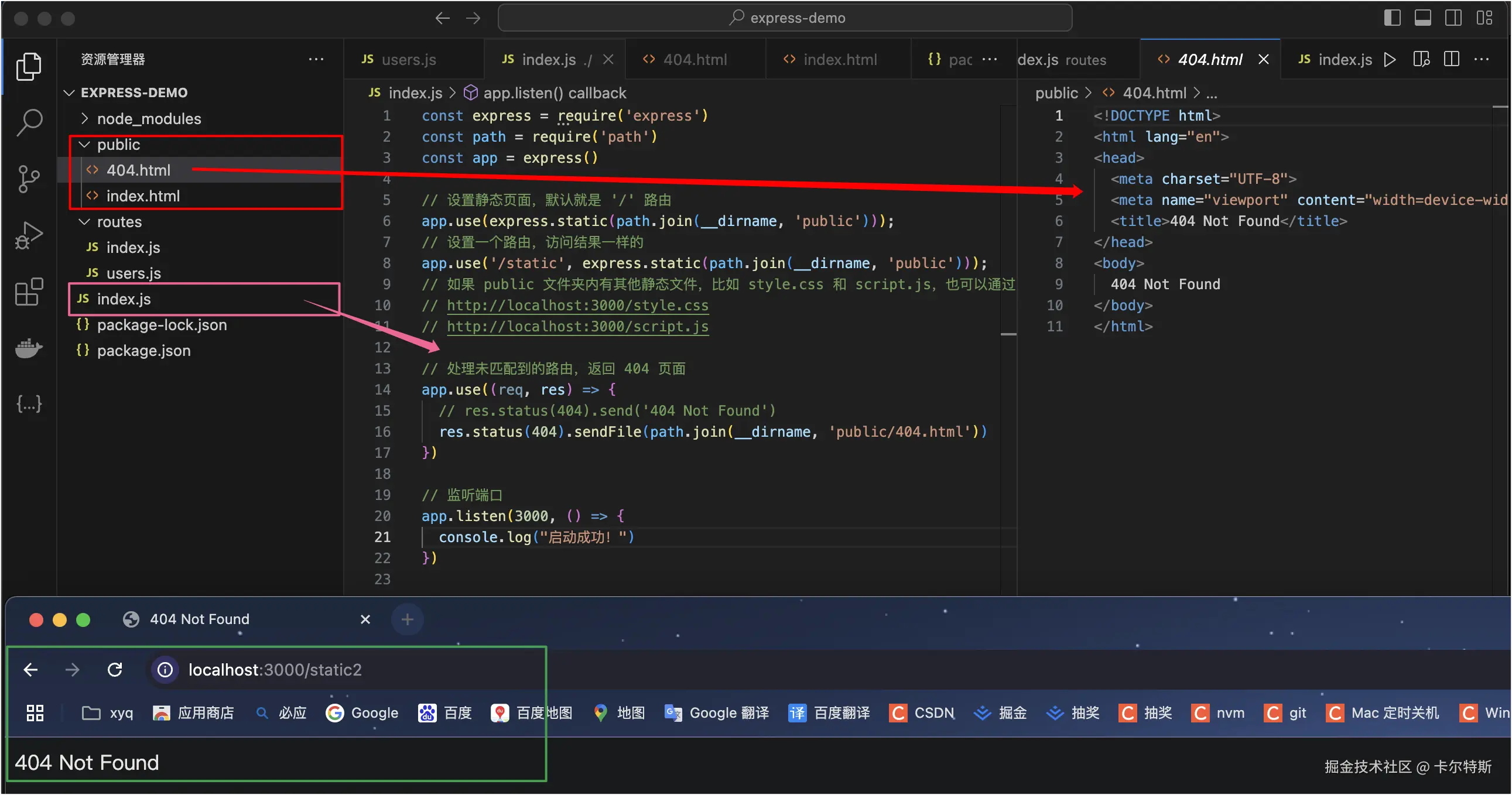This screenshot has height=795, width=1512.
Task: Collapse the routes folder
Action: (x=119, y=222)
